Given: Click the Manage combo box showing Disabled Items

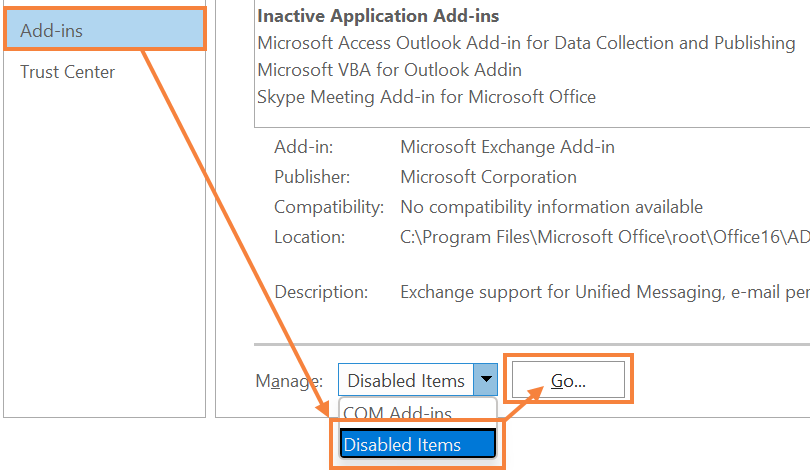Looking at the screenshot, I should pyautogui.click(x=417, y=380).
